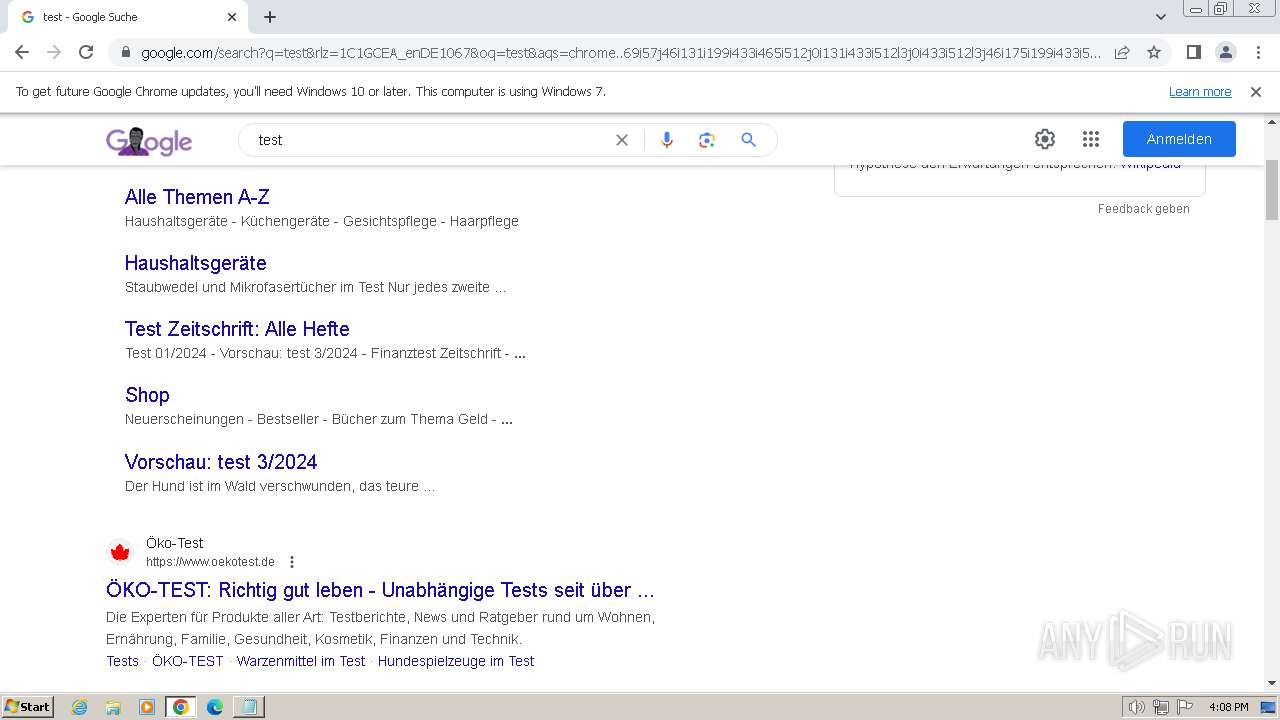Open the 'Tests' sublink
Screen dimensions: 1280x720
pyautogui.click(x=122, y=661)
